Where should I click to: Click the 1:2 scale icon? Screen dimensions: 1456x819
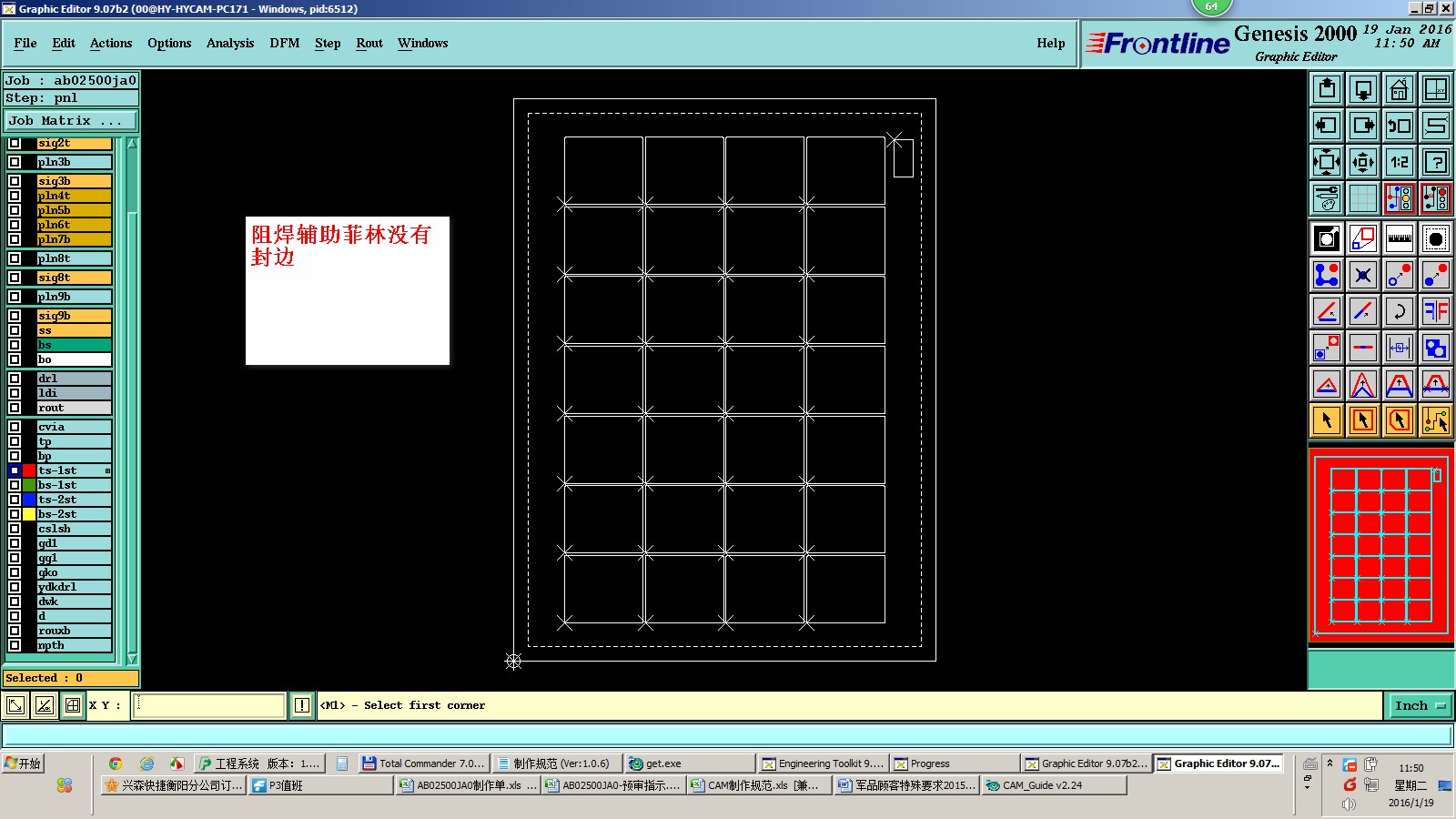[x=1400, y=162]
